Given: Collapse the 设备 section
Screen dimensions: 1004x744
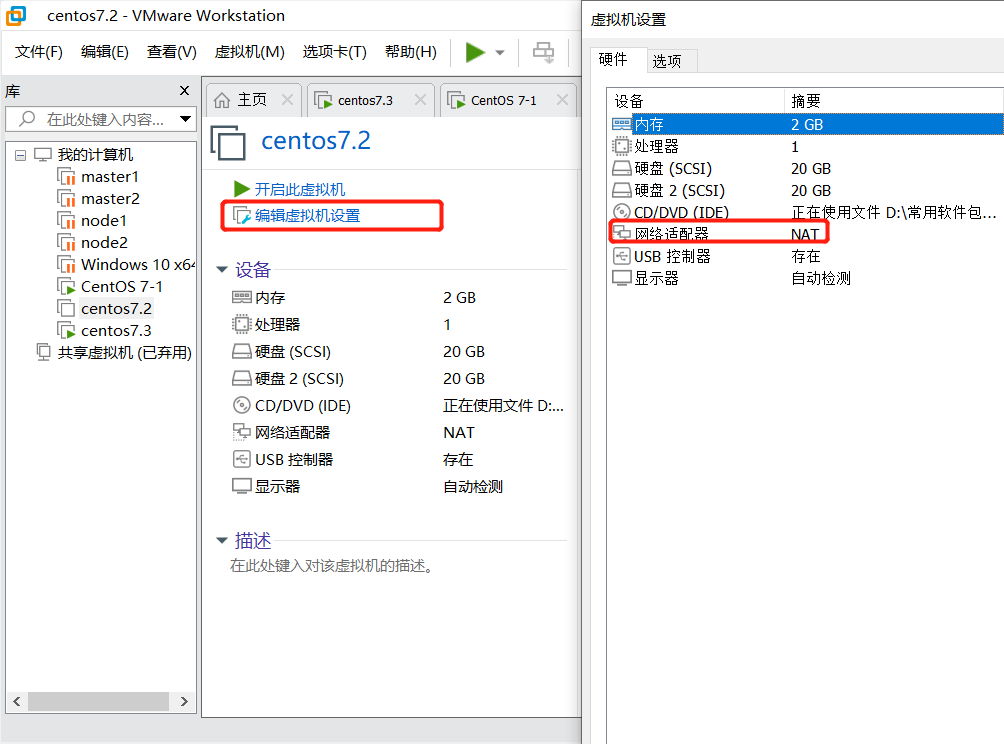Looking at the screenshot, I should [222, 270].
